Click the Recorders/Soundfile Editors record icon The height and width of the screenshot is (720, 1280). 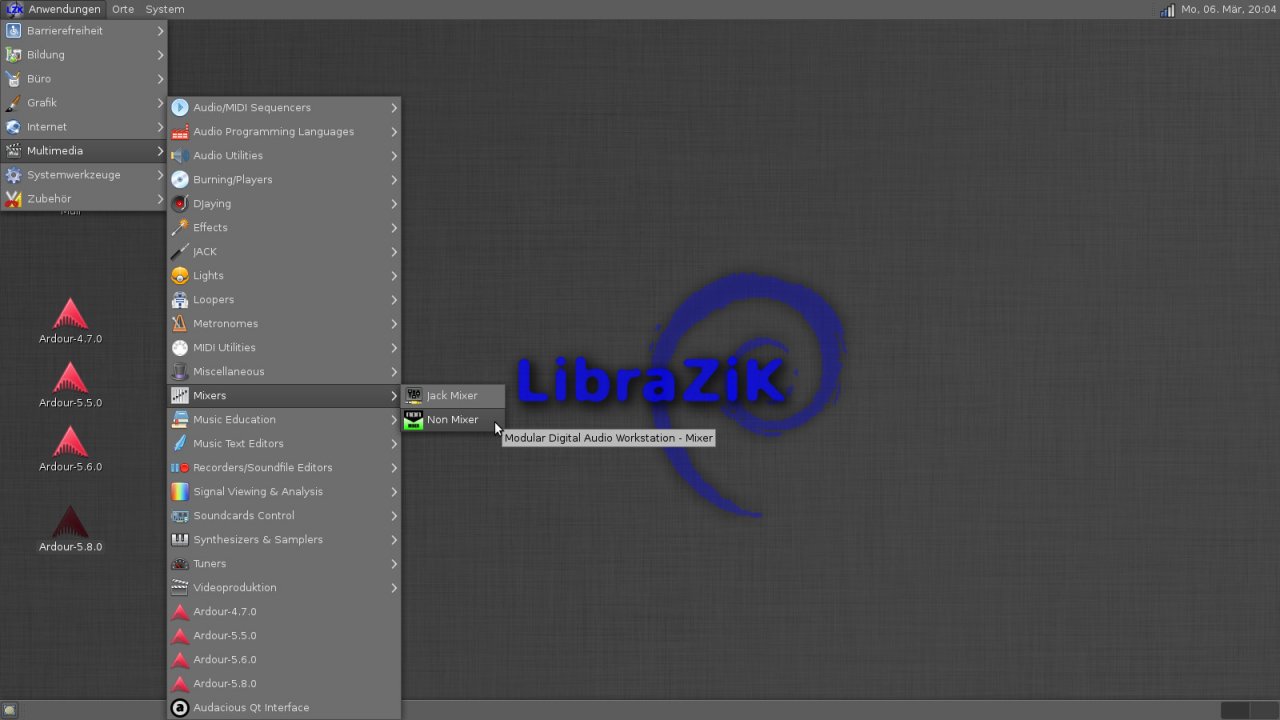[180, 468]
